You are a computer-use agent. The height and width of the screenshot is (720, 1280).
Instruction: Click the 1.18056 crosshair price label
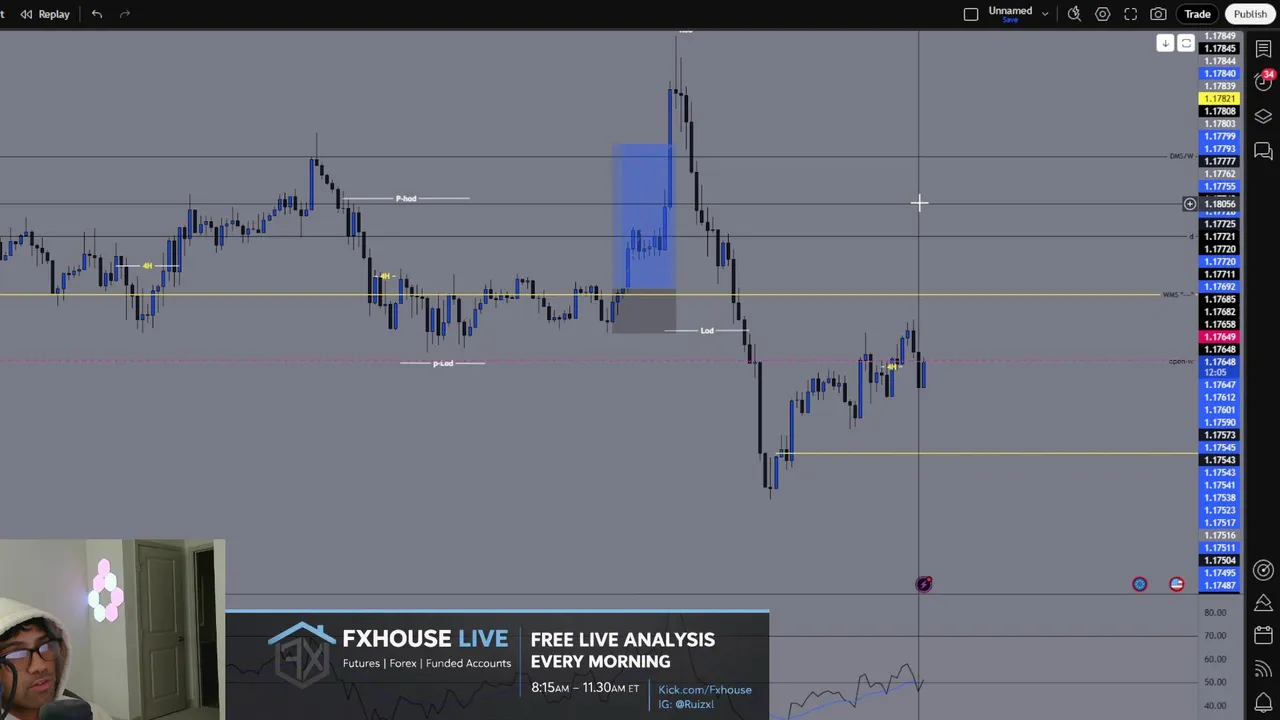[1219, 204]
